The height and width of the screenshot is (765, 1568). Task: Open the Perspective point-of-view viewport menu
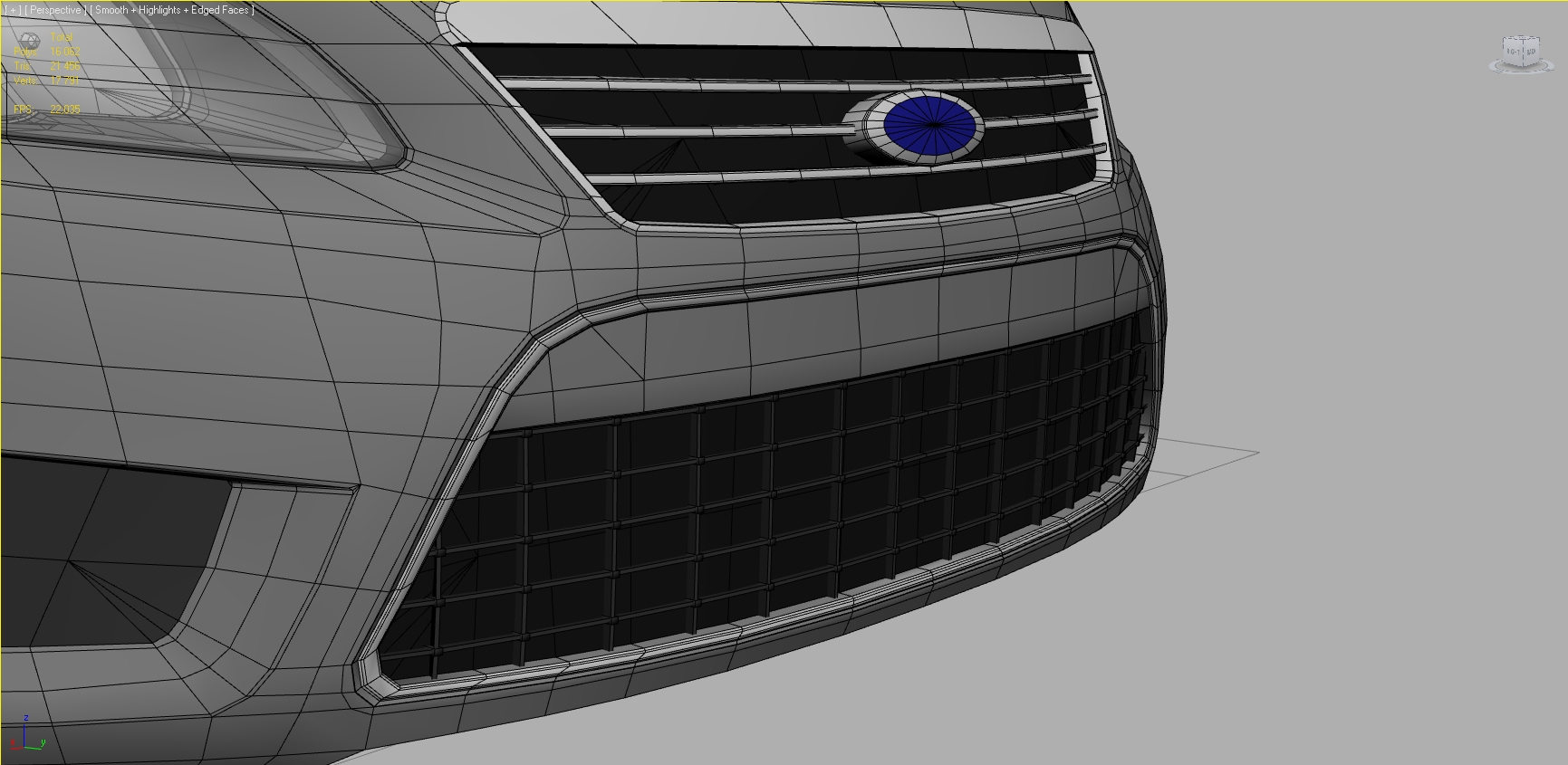tap(55, 10)
